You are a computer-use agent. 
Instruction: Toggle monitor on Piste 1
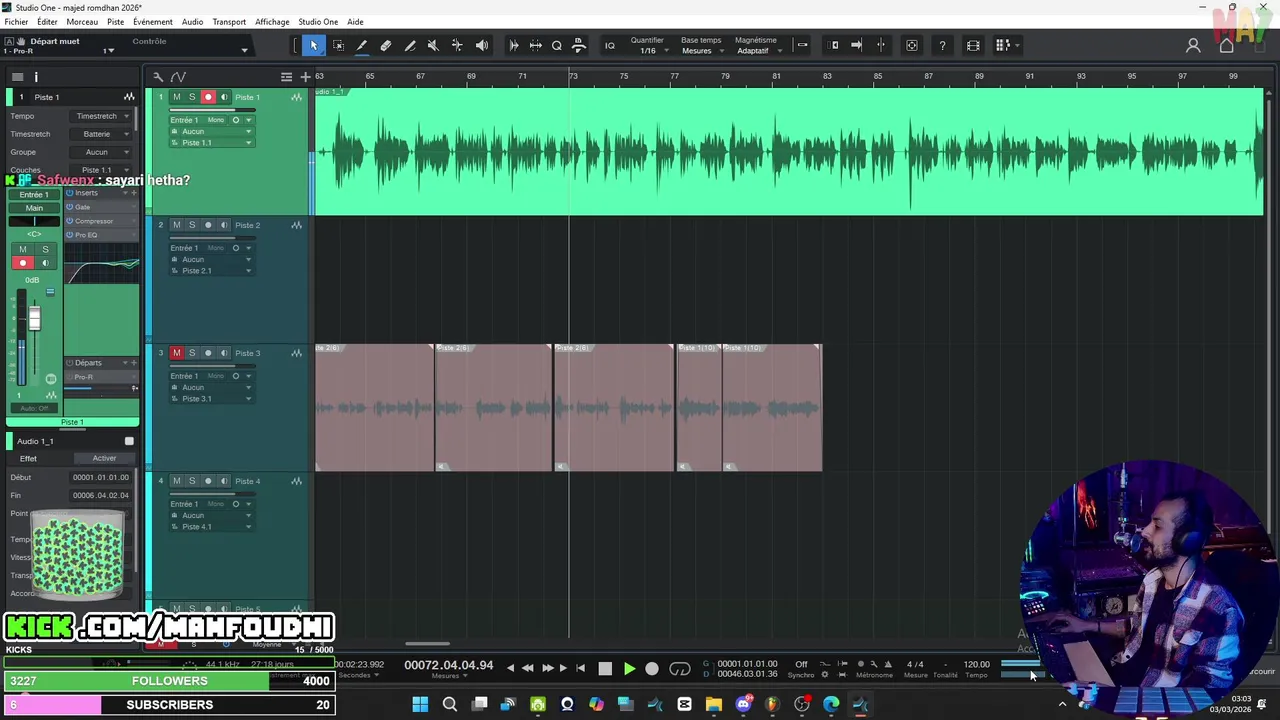223,97
